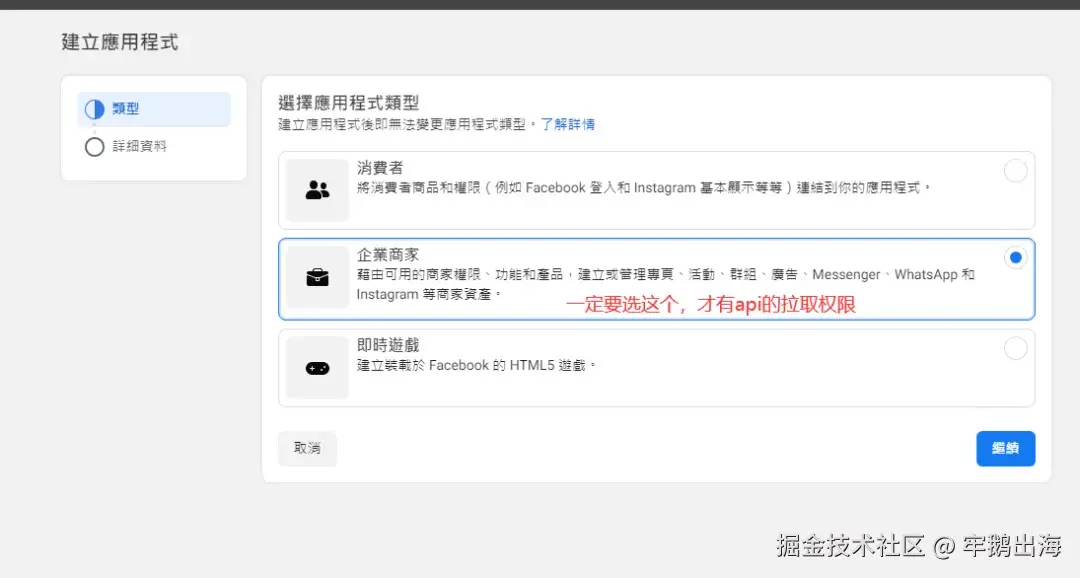The image size is (1080, 578).
Task: Click the 即時遊戲 HTML5 description text
Action: click(476, 365)
